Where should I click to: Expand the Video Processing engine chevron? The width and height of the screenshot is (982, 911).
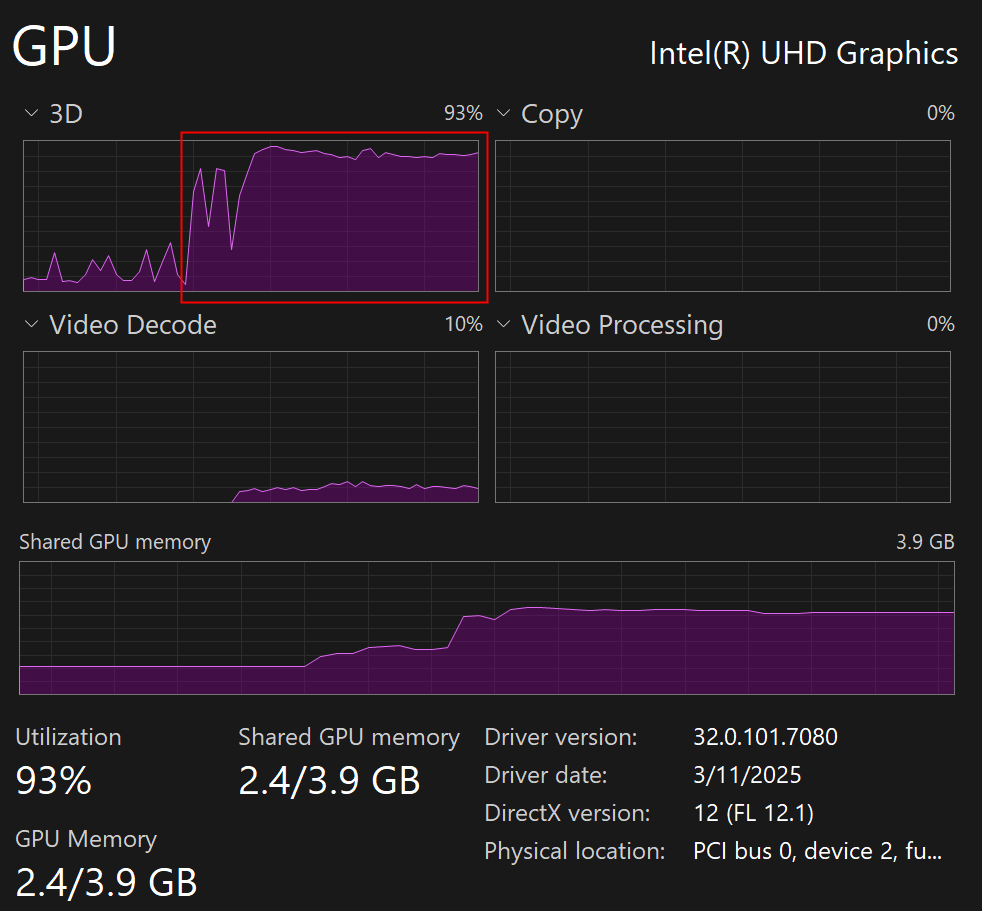click(503, 325)
